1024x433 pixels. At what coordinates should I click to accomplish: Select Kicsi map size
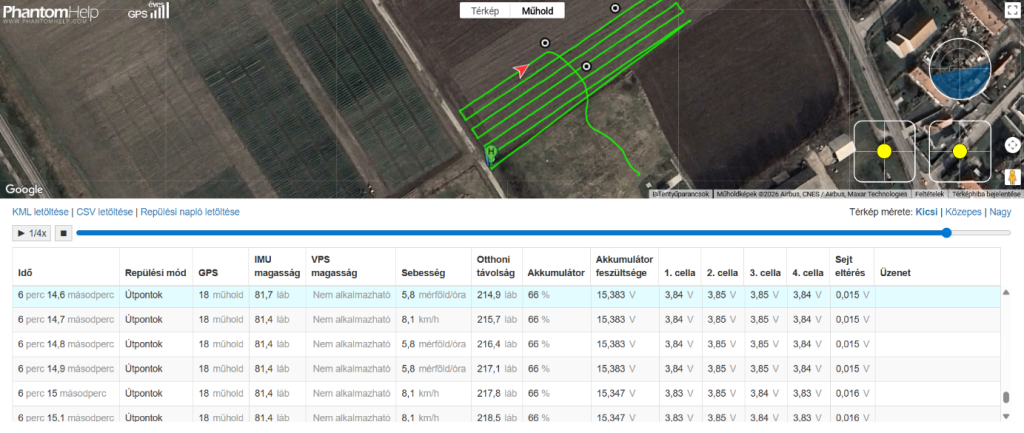tap(927, 212)
